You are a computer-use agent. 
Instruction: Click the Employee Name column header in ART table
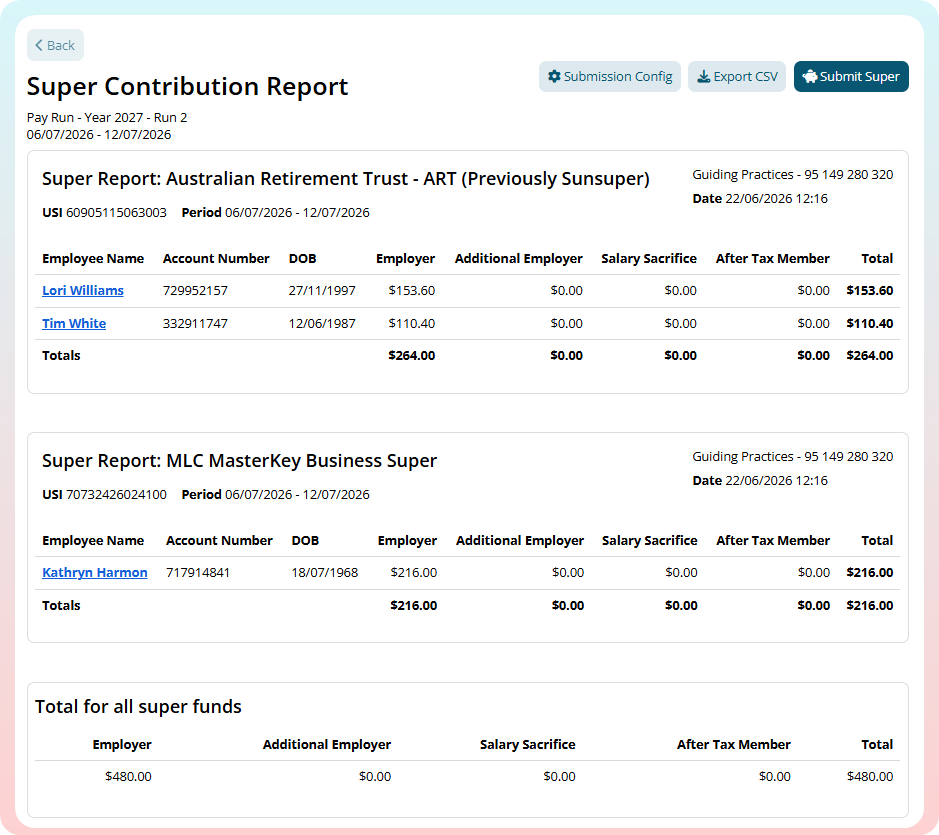tap(93, 259)
